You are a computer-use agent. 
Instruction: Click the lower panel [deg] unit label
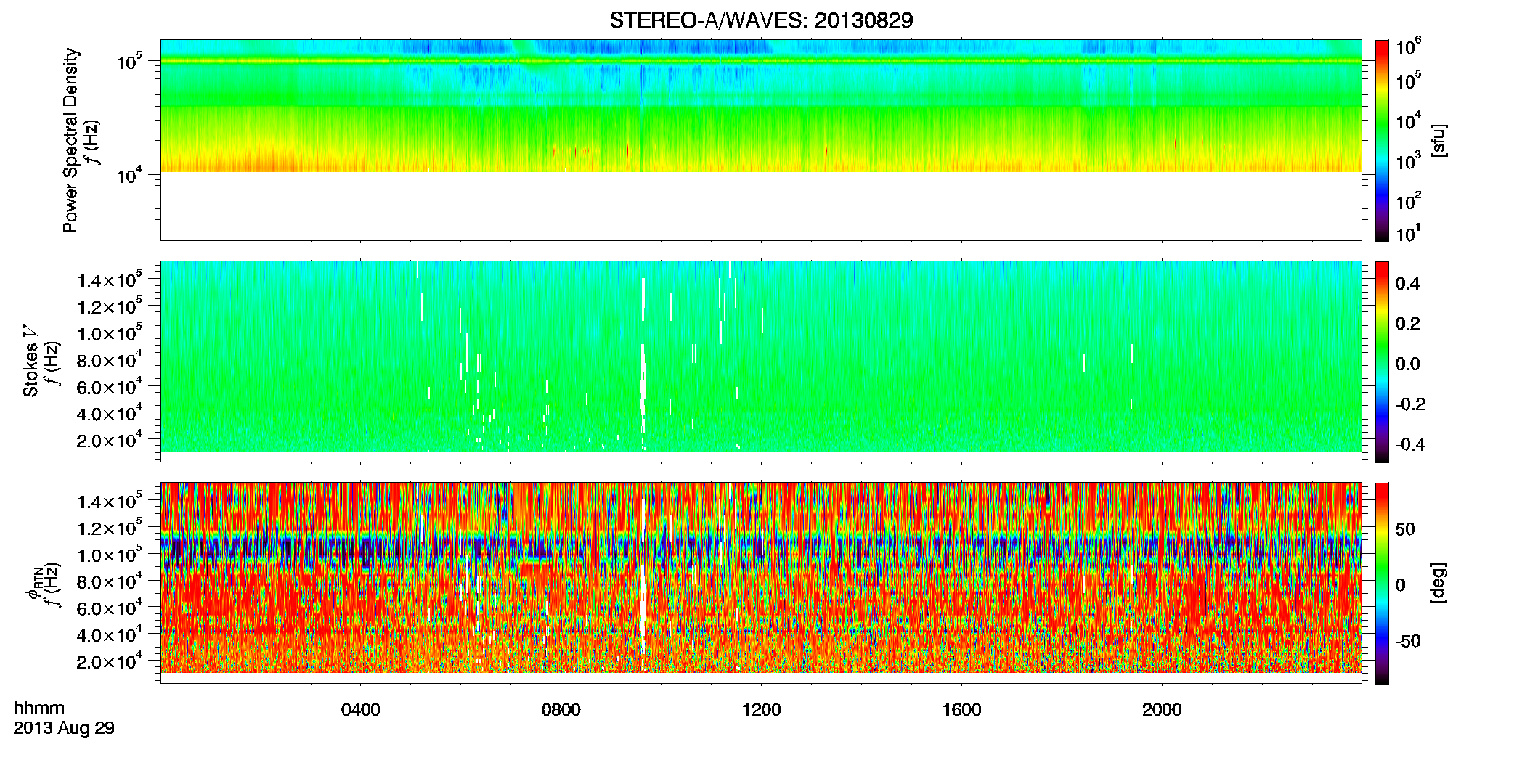1438,583
